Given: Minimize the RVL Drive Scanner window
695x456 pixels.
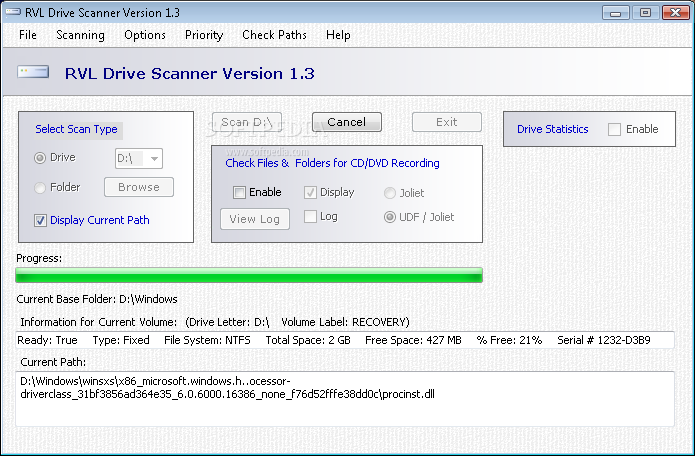Looking at the screenshot, I should click(616, 13).
